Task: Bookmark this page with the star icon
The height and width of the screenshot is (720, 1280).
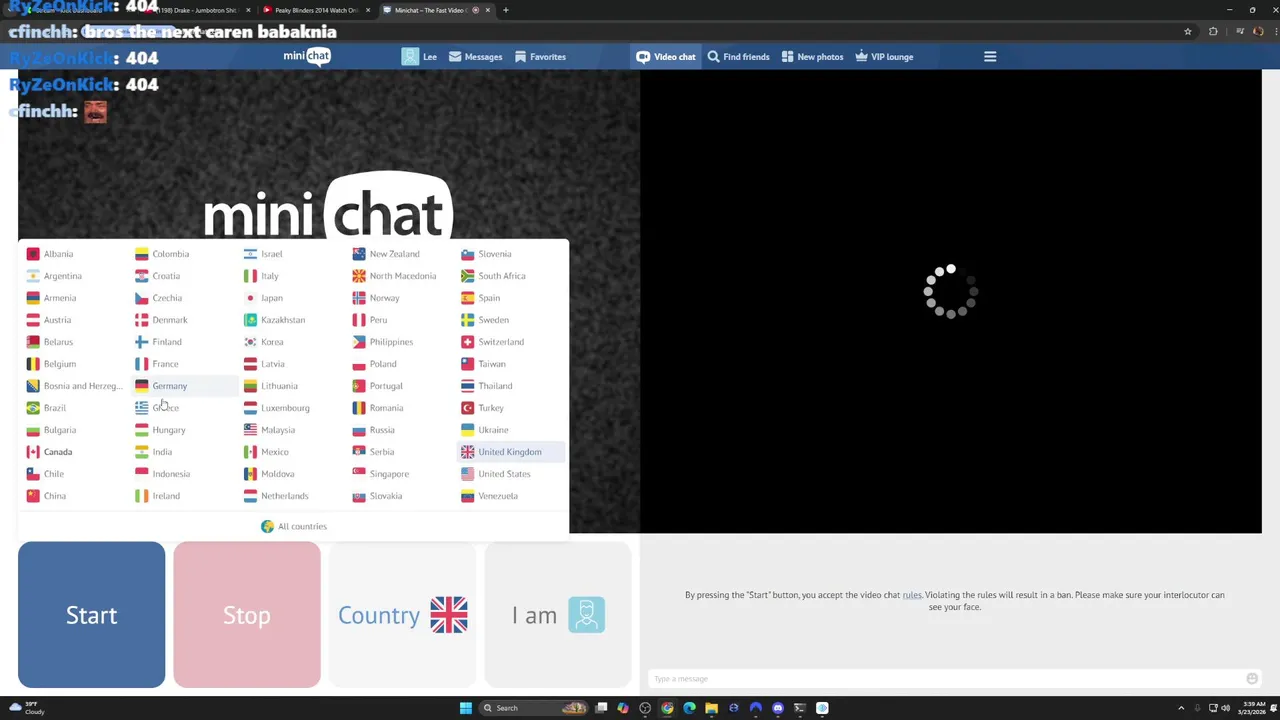Action: click(1188, 32)
